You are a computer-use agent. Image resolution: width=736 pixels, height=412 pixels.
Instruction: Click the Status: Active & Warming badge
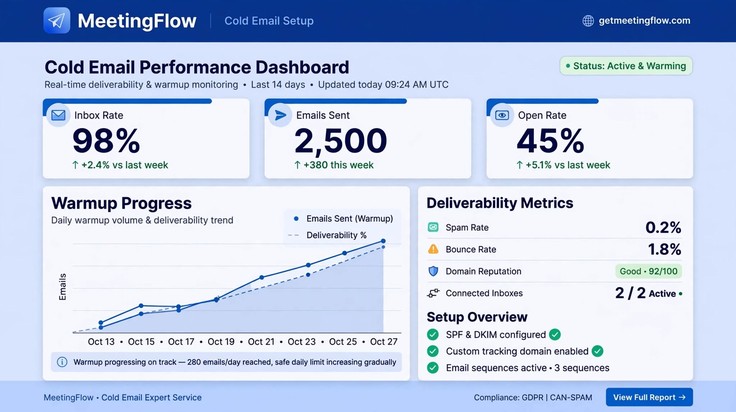coord(626,66)
